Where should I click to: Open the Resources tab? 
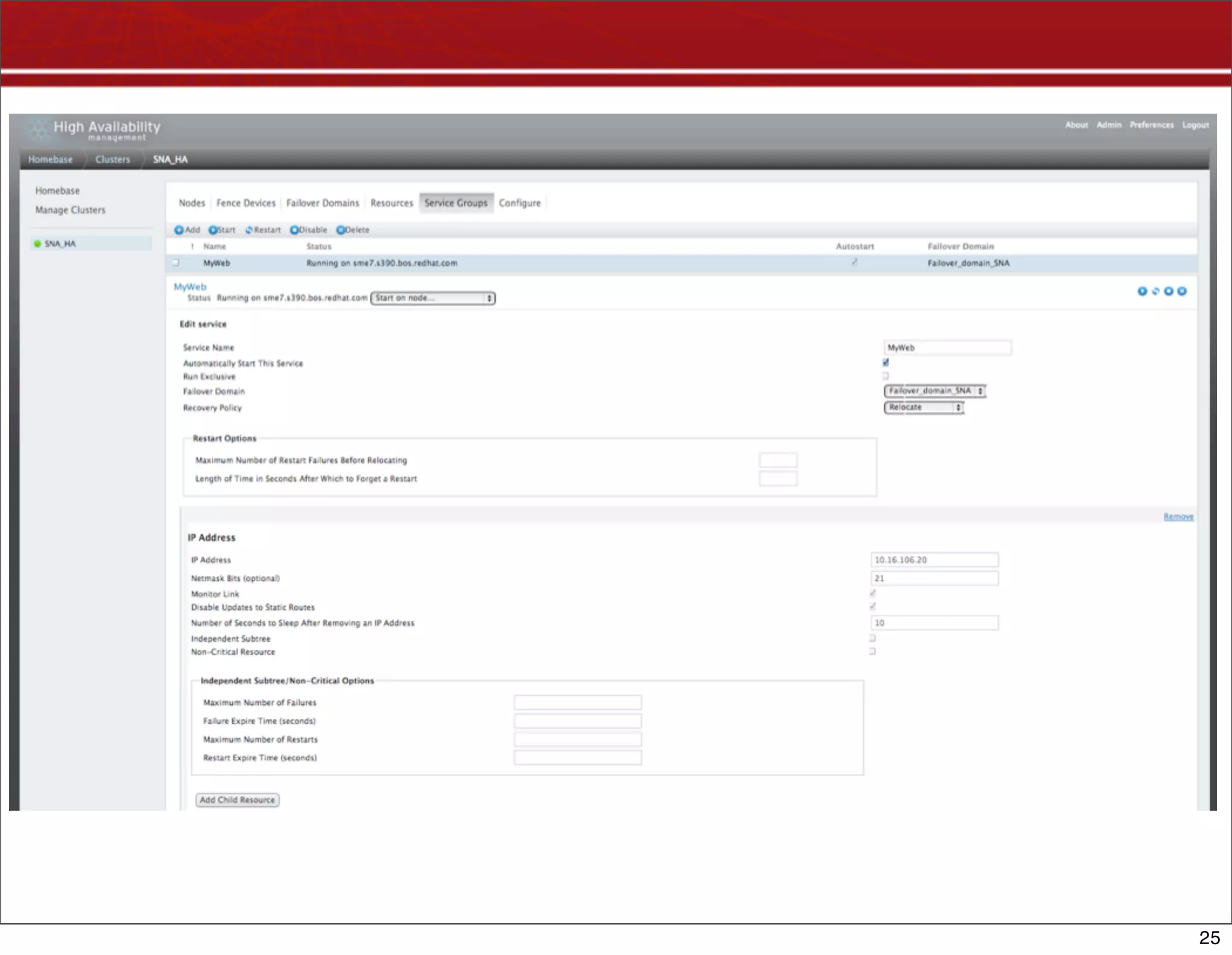click(392, 203)
